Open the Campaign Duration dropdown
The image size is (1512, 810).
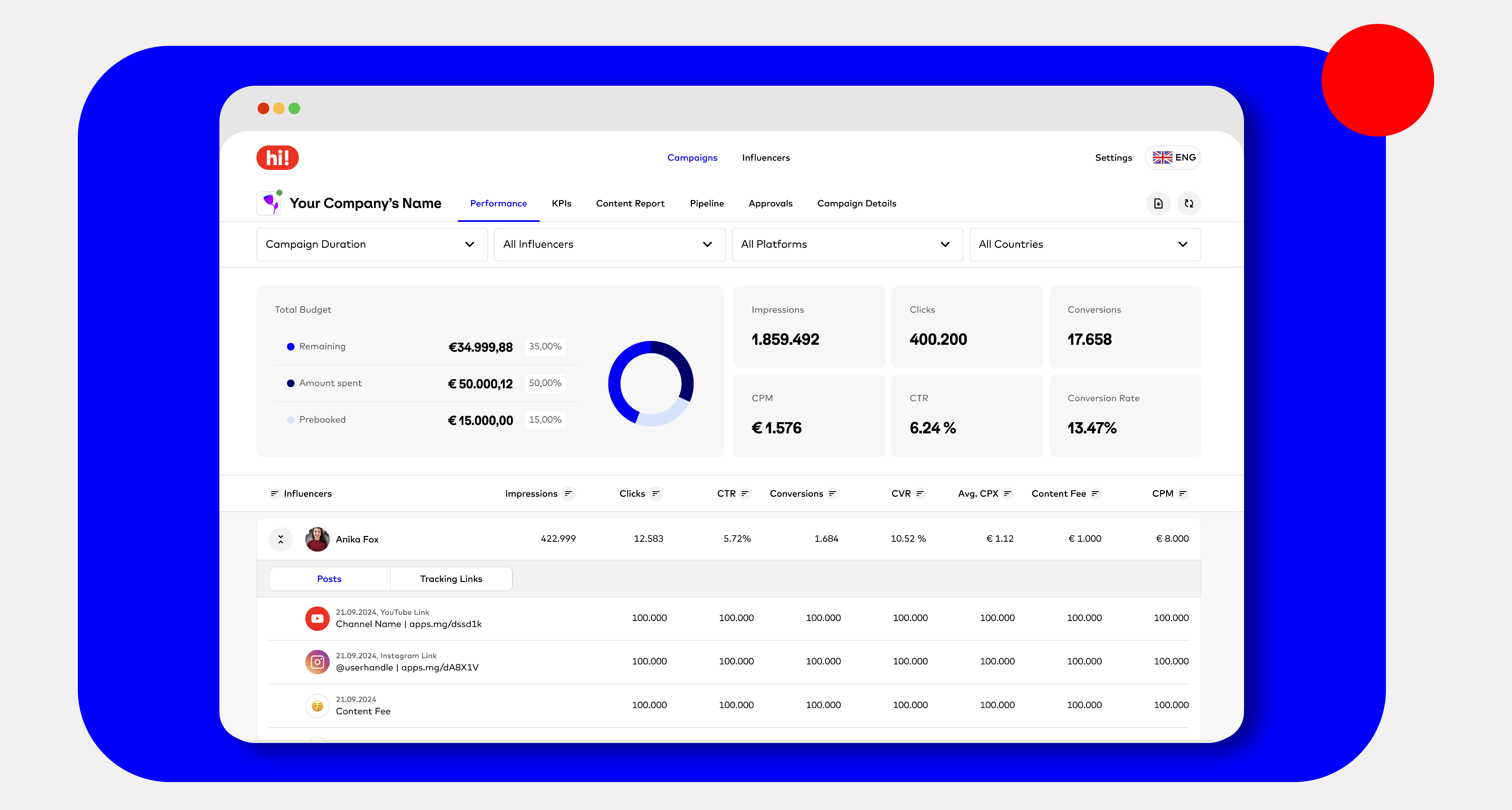[x=372, y=244]
